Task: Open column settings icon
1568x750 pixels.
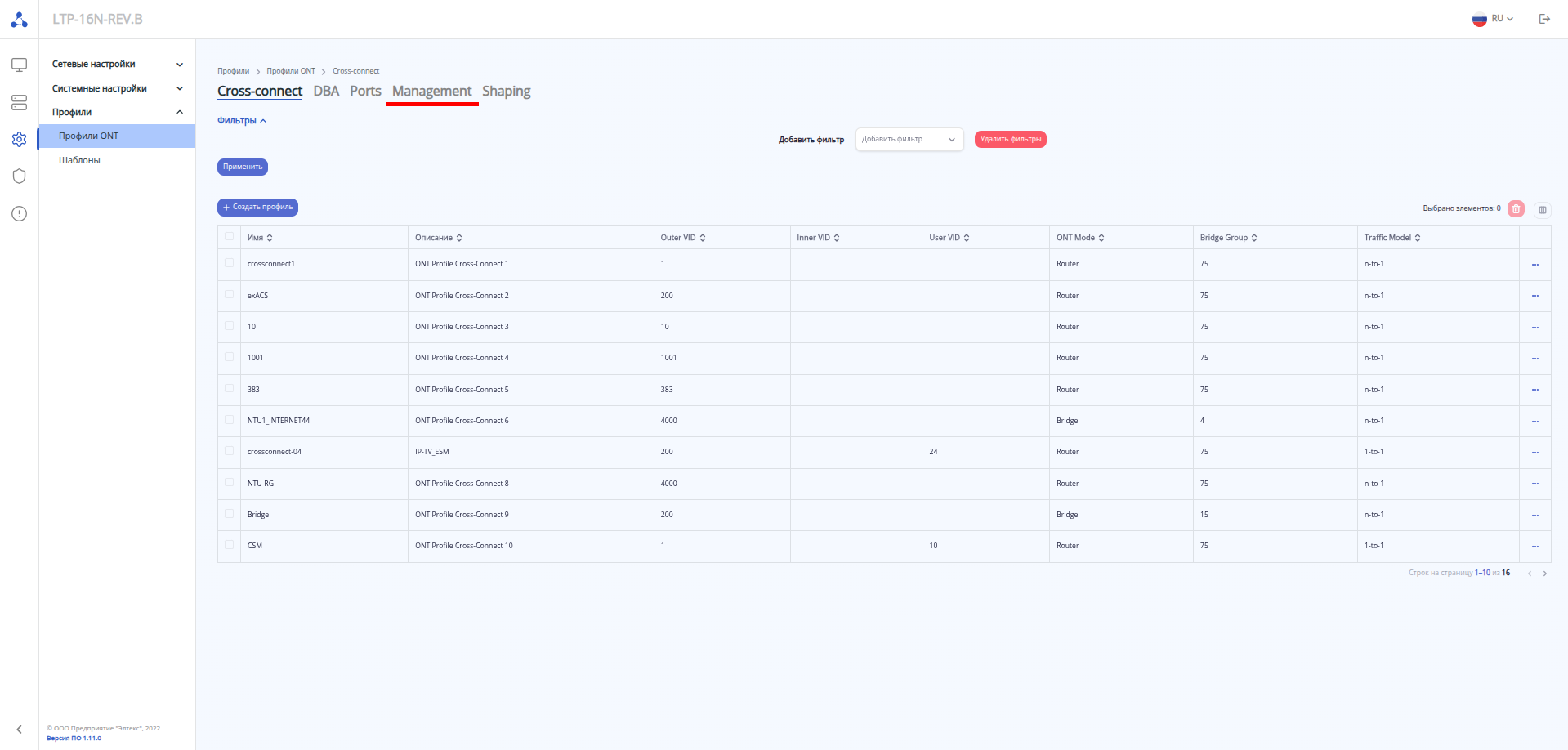Action: 1543,210
